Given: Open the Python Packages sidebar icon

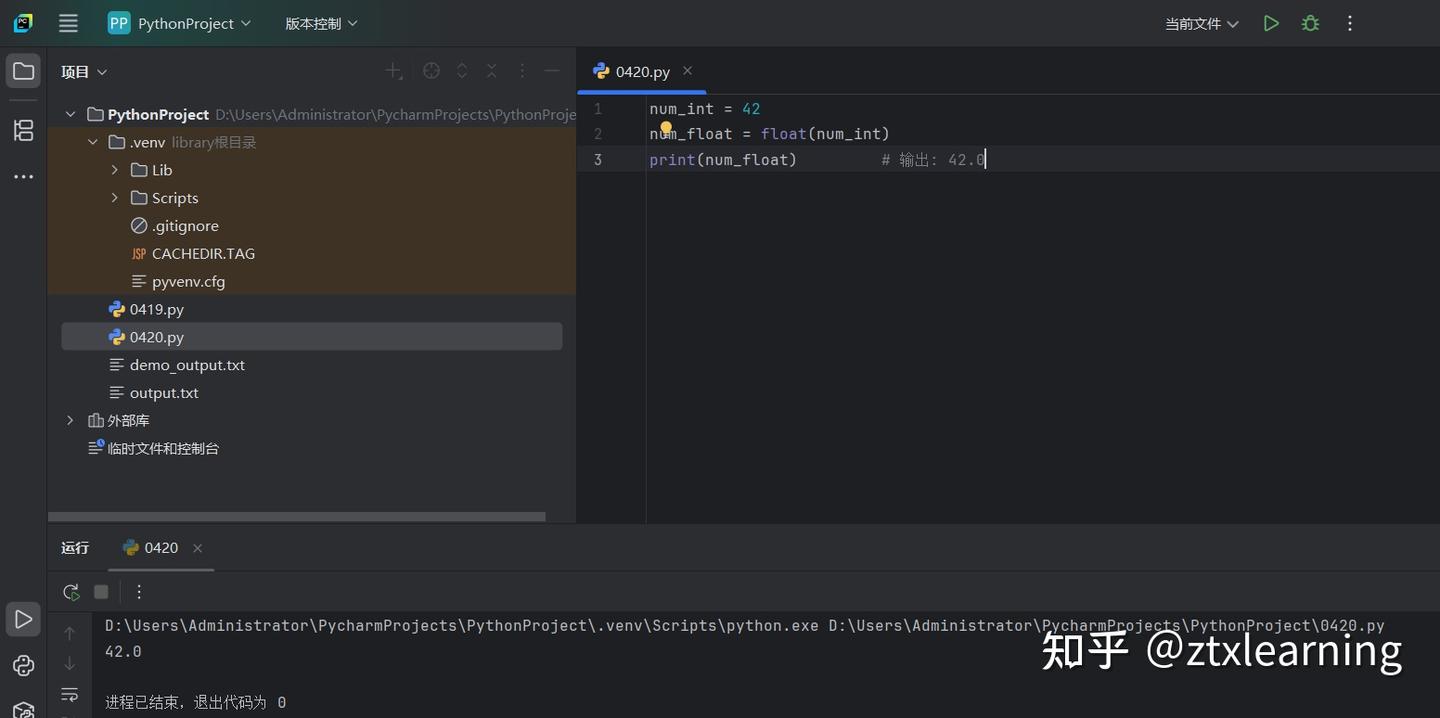Looking at the screenshot, I should pyautogui.click(x=23, y=709).
